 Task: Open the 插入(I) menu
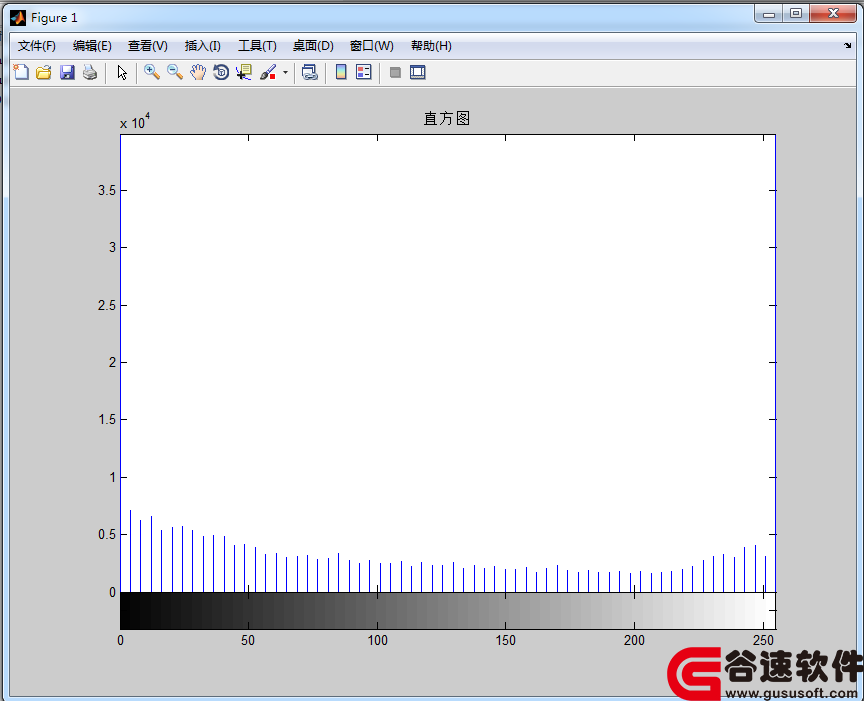click(x=202, y=46)
